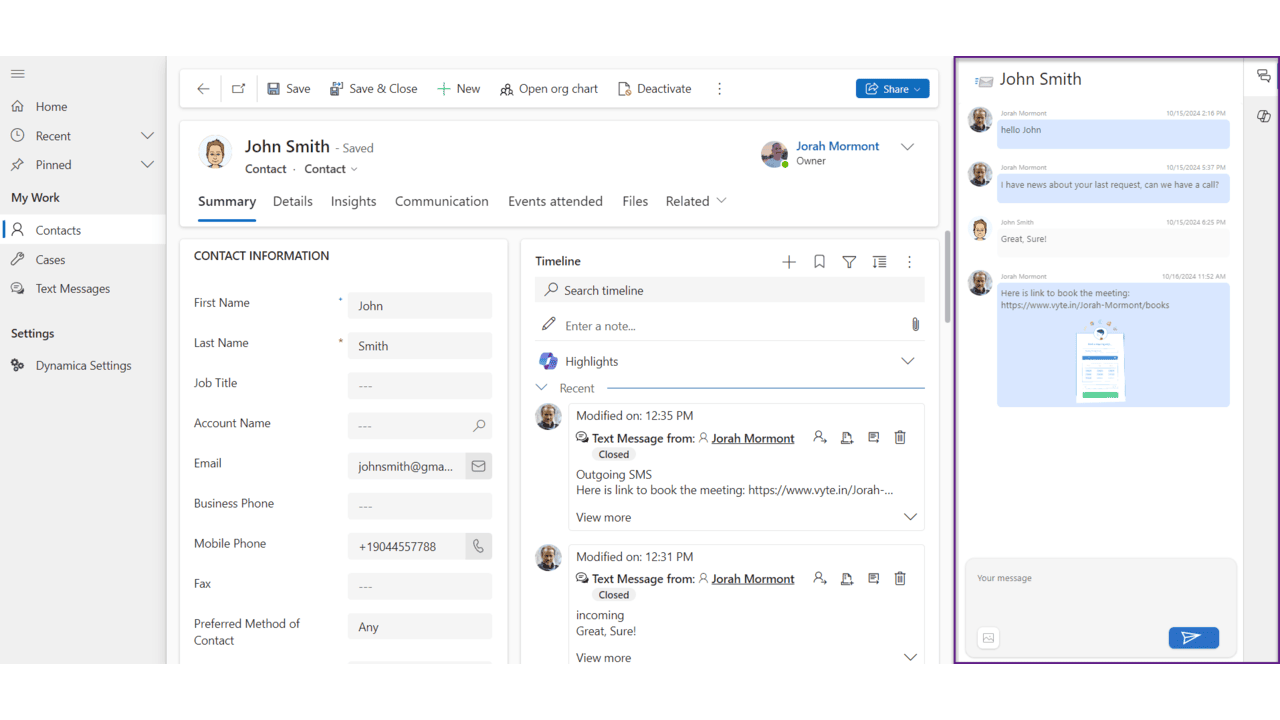Expand the header owner details chevron
The width and height of the screenshot is (1280, 720).
907,147
